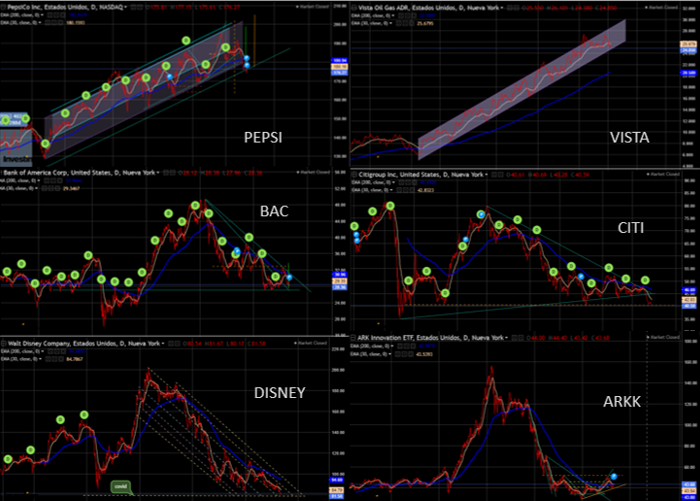Click the ARK Innovation ETF chart title
Image resolution: width=700 pixels, height=501 pixels.
coord(430,338)
